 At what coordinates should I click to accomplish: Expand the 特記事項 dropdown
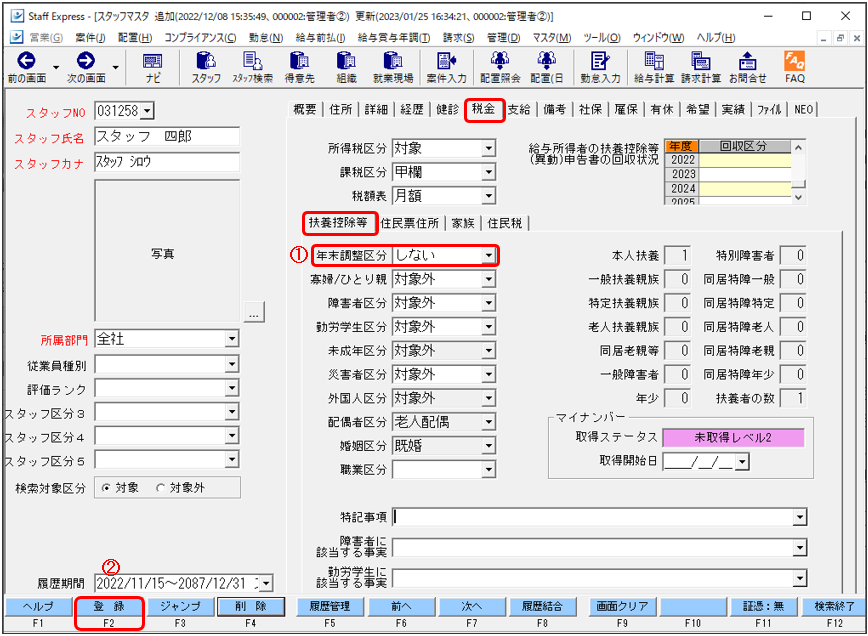799,518
